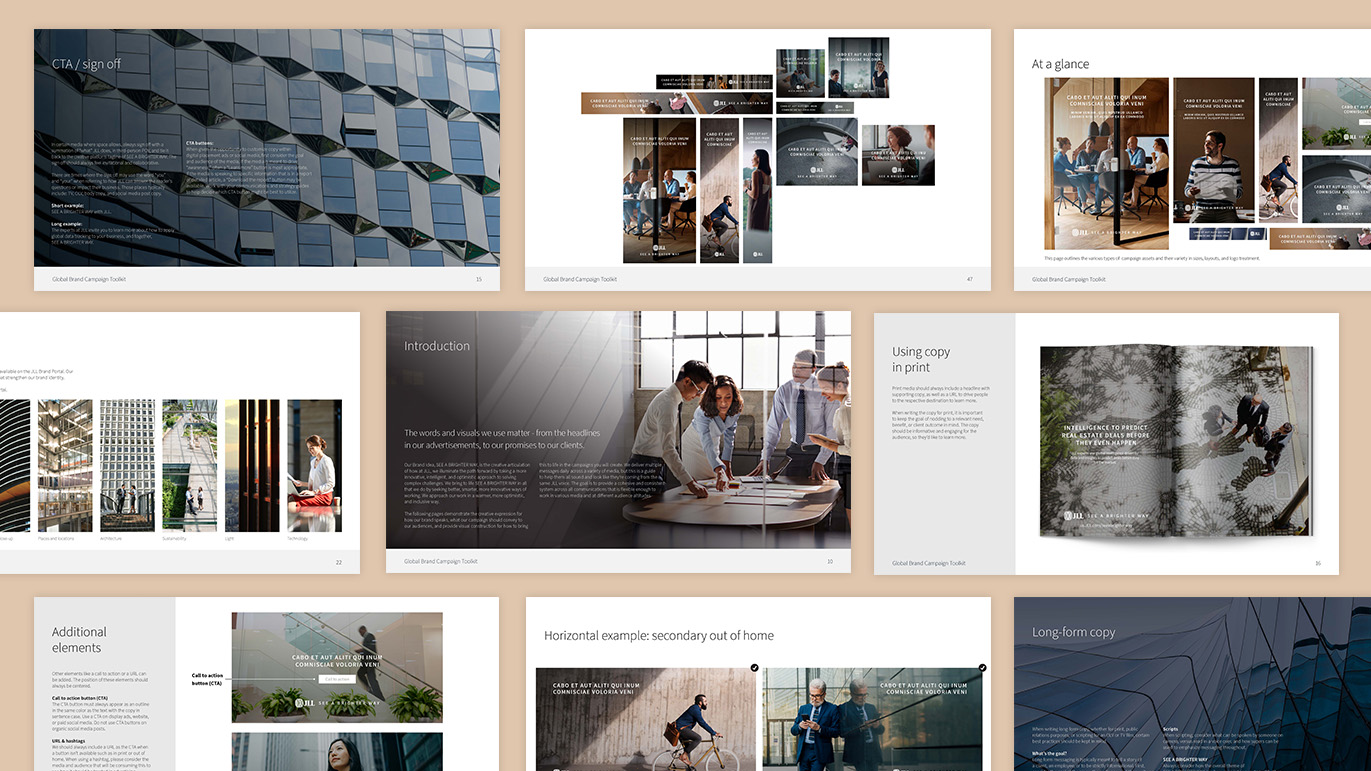Click the 'What's the goal?' subheading on Long-form slide

(1049, 753)
